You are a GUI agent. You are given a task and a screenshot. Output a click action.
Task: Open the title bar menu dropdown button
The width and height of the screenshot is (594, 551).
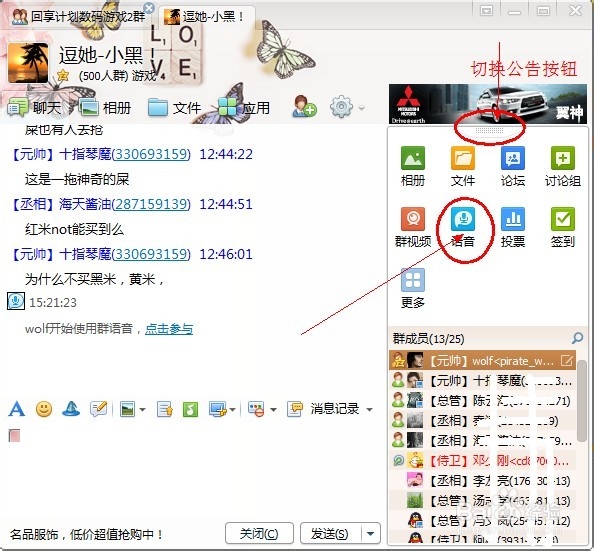(486, 11)
